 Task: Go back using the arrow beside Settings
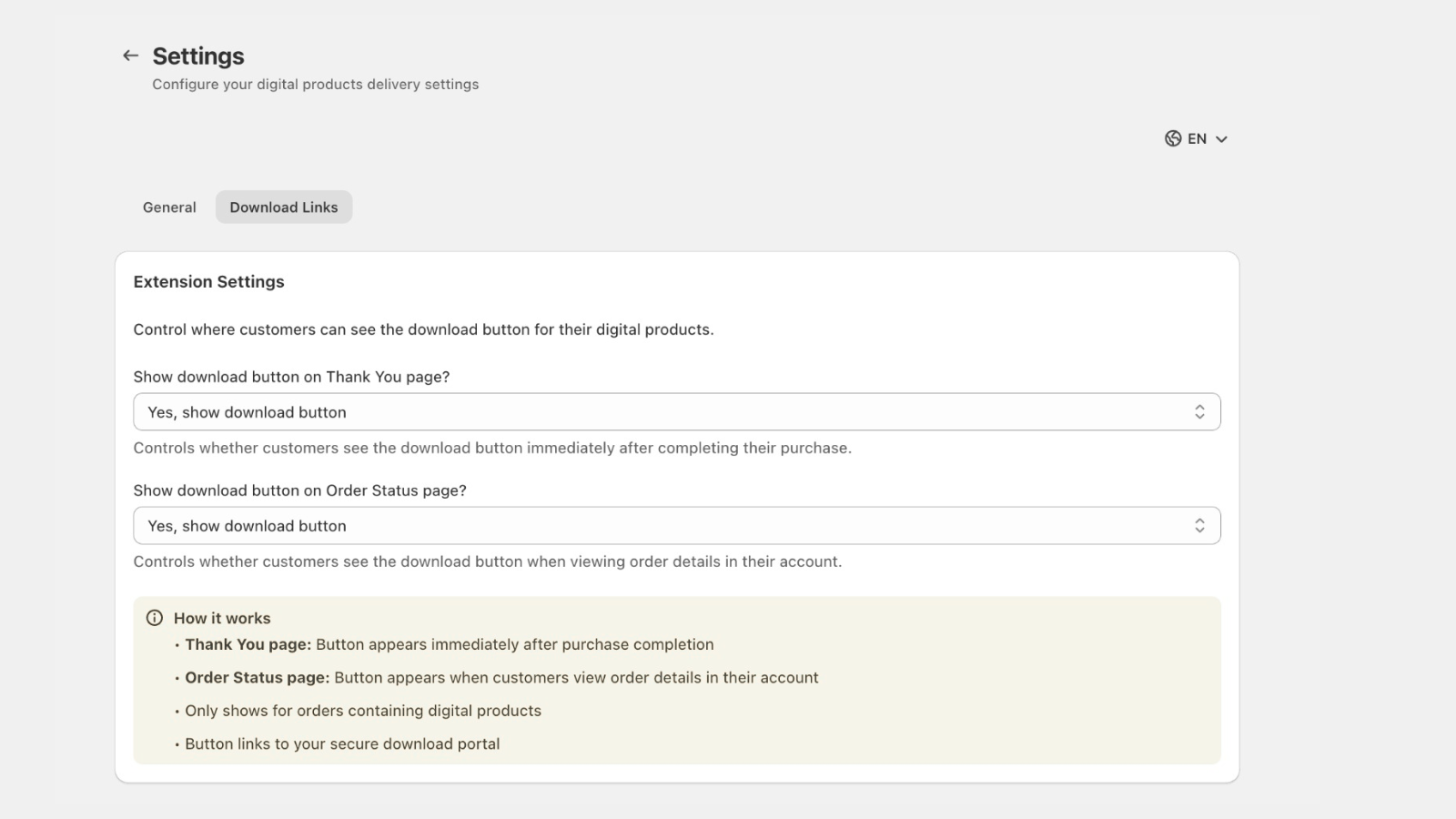[130, 56]
